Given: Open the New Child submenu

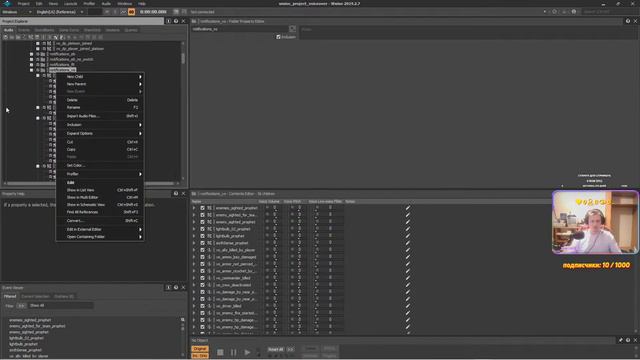Looking at the screenshot, I should pyautogui.click(x=100, y=77).
